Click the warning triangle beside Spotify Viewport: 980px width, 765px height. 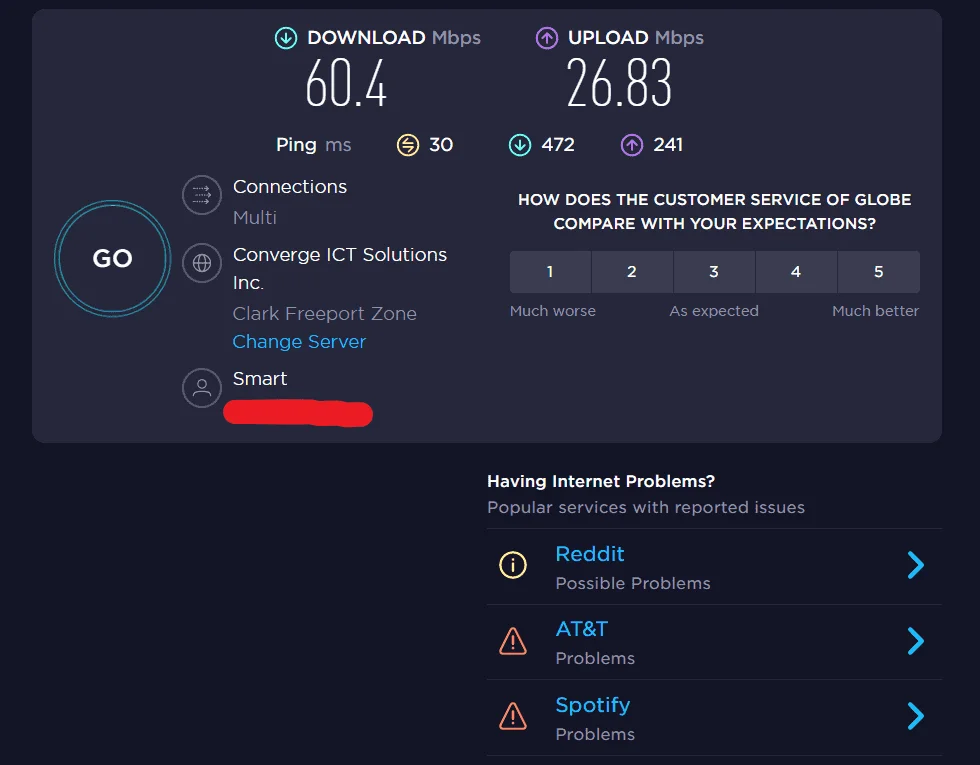pos(513,716)
